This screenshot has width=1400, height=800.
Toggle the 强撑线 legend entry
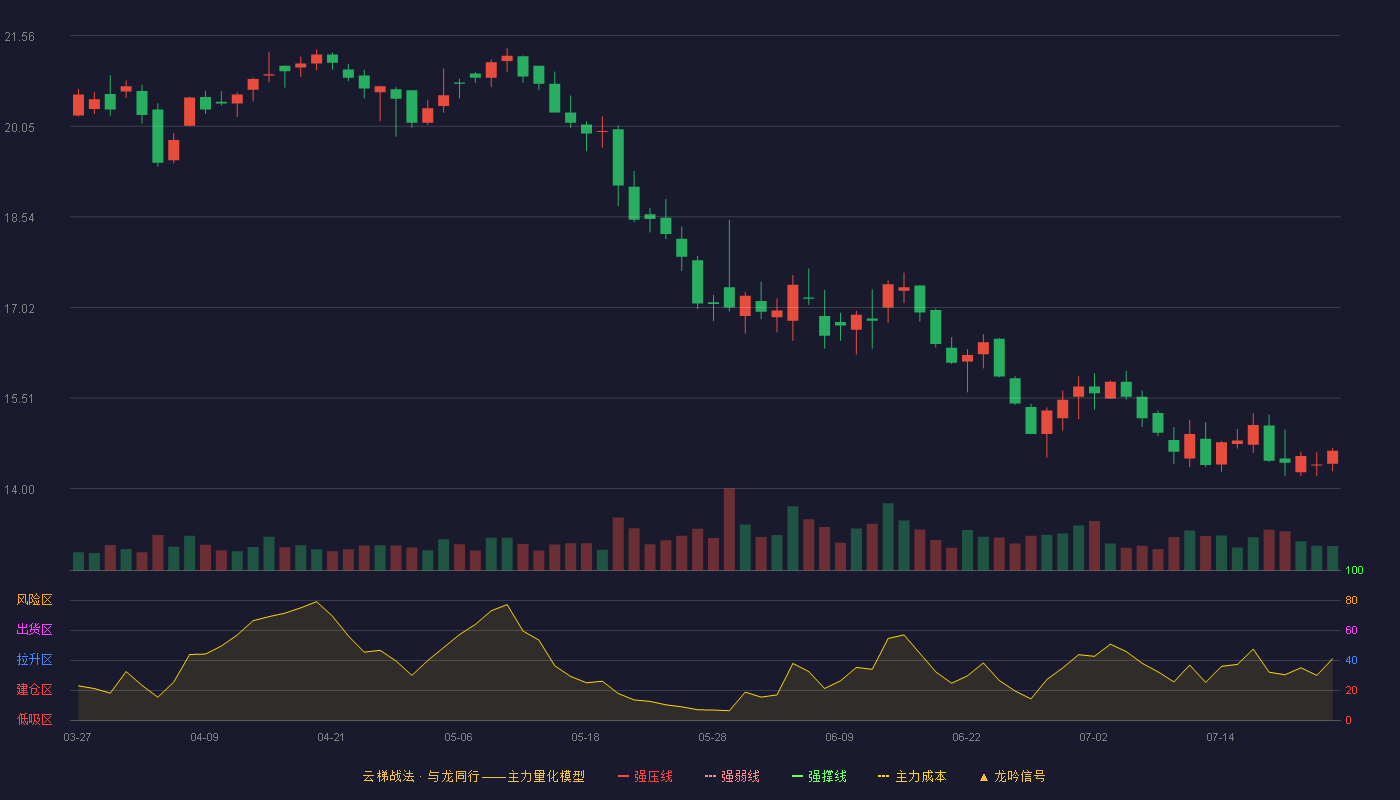pos(819,776)
